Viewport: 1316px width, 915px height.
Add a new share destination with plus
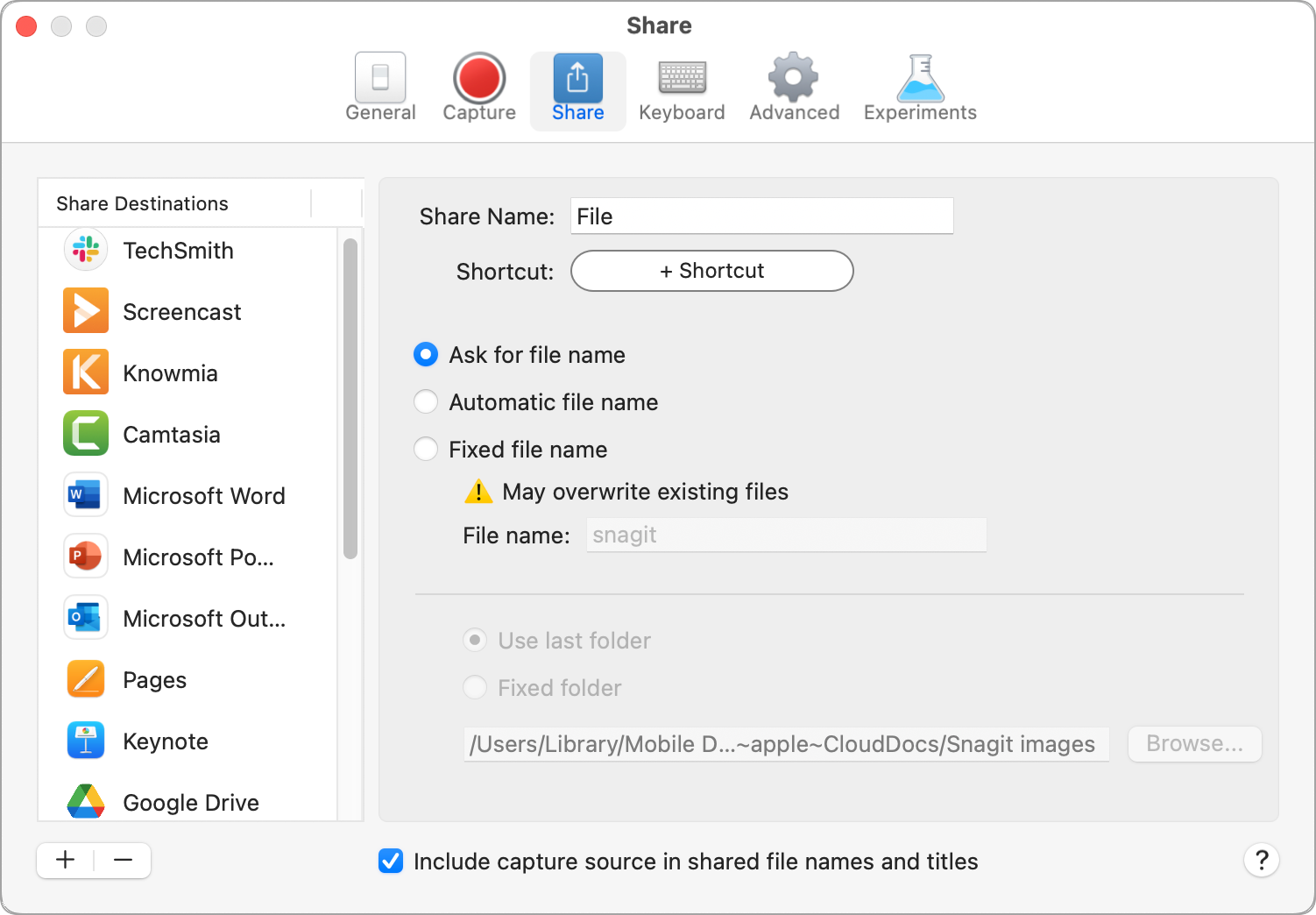pos(66,860)
